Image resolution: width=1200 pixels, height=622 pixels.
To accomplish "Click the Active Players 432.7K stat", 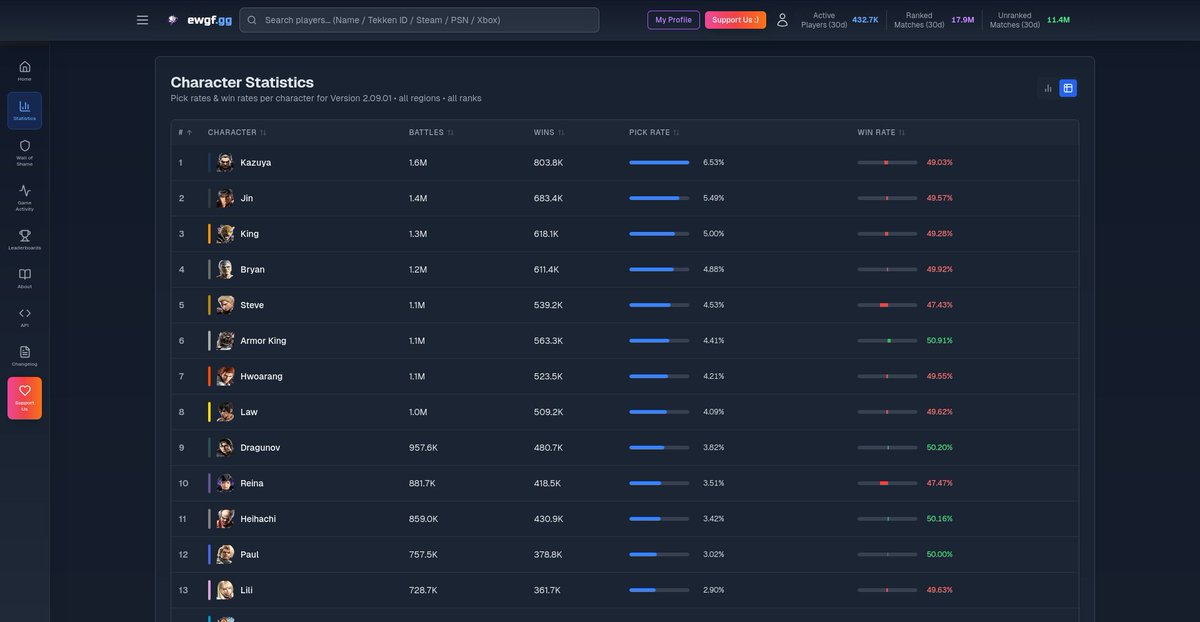I will 839,20.
